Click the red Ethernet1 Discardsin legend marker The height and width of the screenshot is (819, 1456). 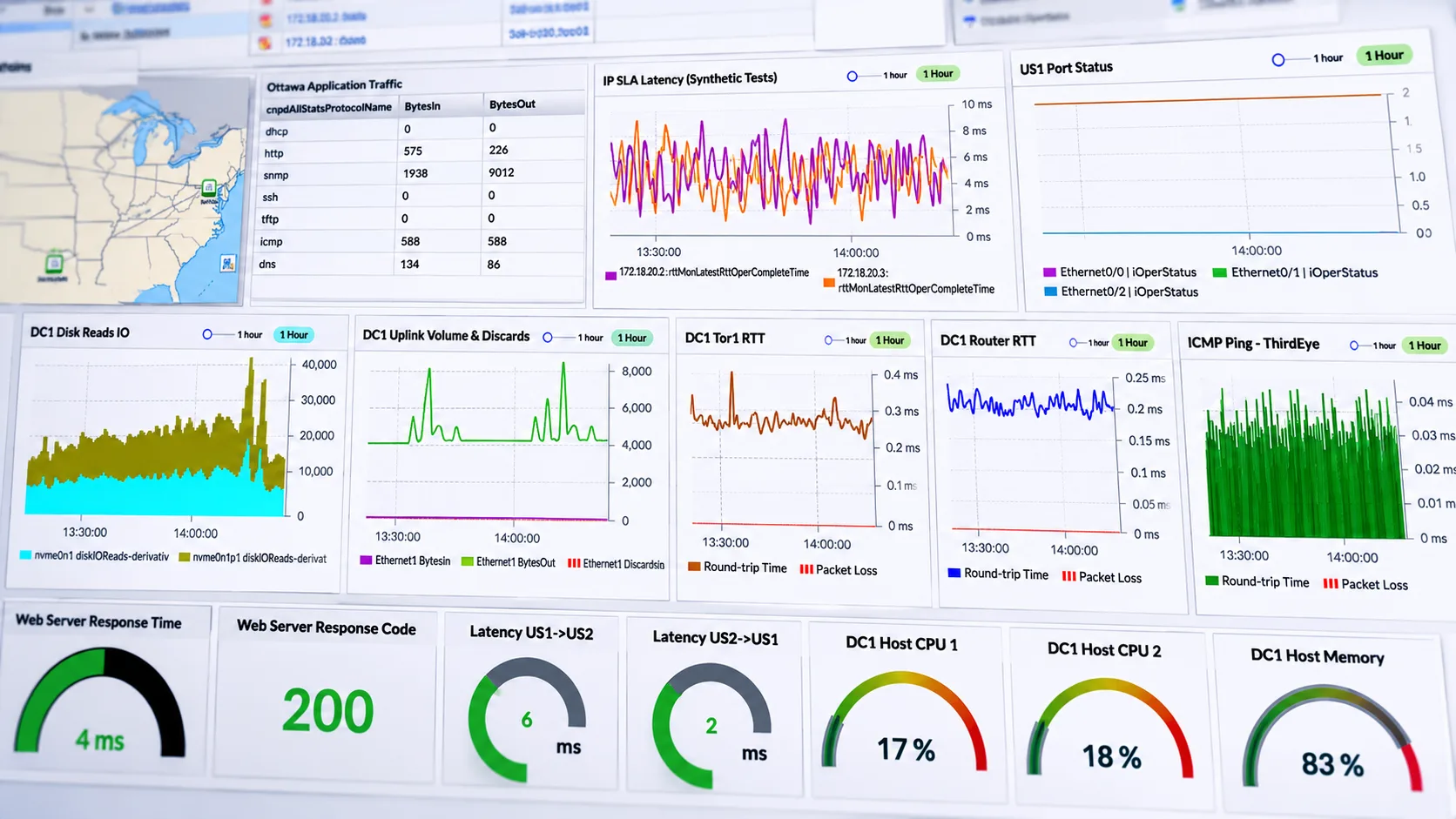[x=574, y=563]
